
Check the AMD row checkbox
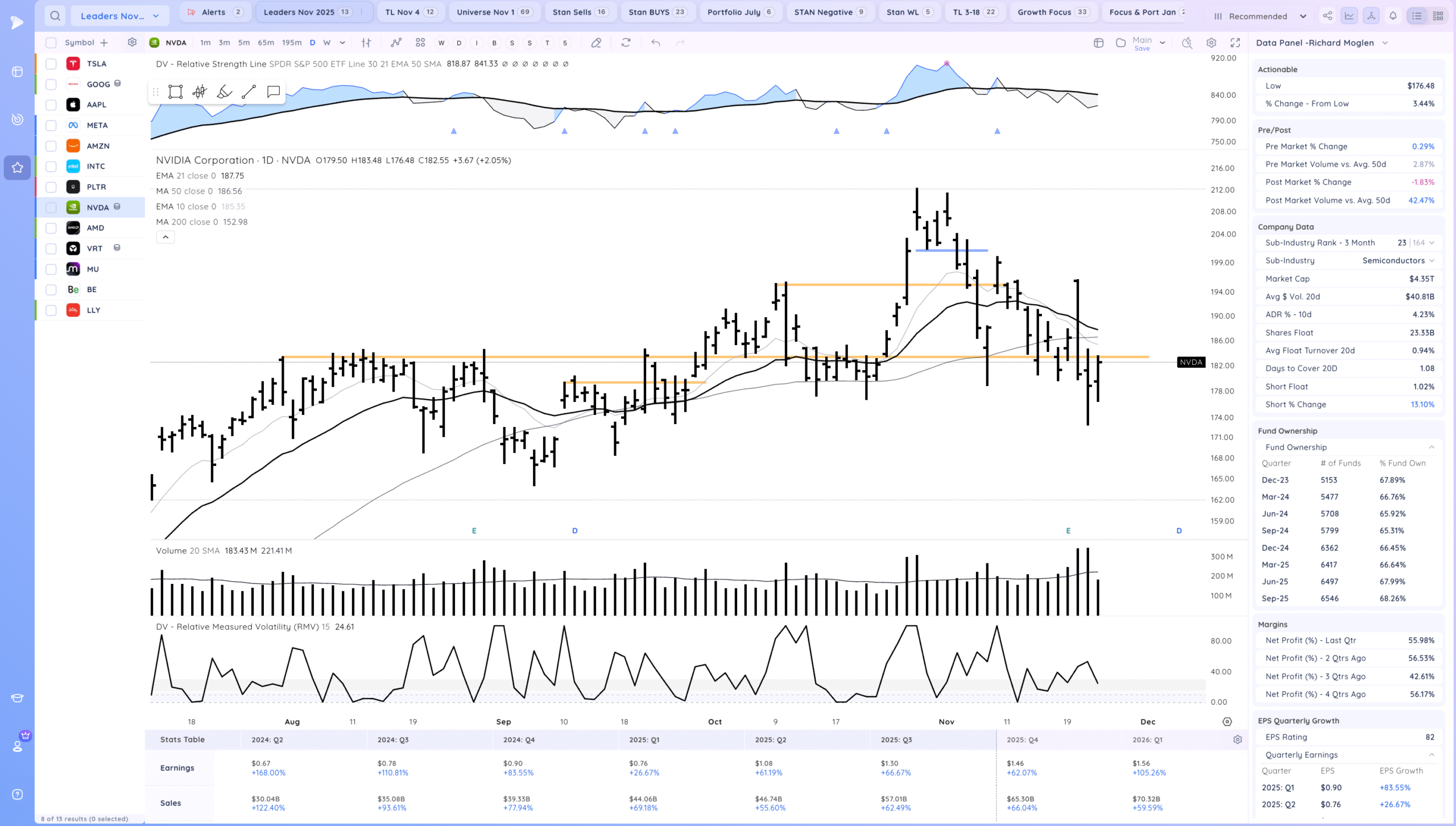pyautogui.click(x=51, y=228)
